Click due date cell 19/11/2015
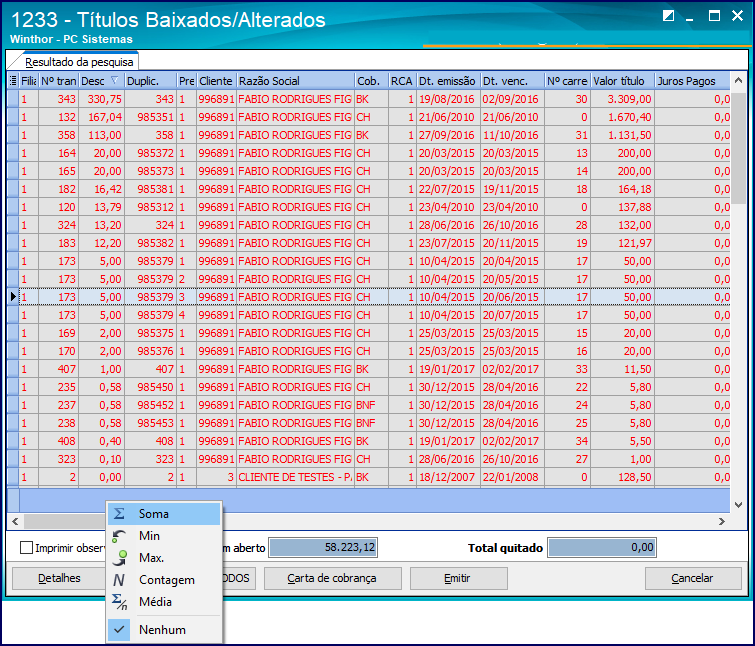This screenshot has width=755, height=646. click(512, 189)
